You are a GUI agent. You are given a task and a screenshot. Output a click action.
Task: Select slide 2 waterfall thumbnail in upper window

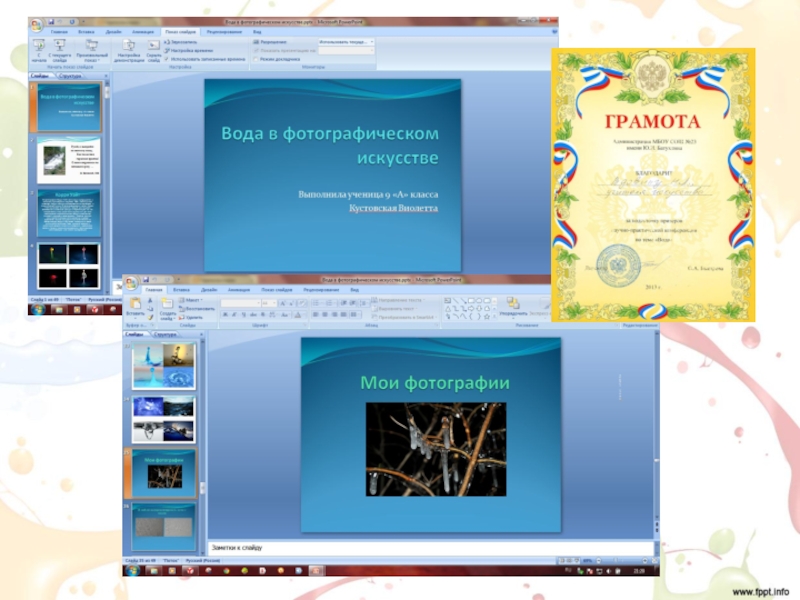pyautogui.click(x=69, y=161)
